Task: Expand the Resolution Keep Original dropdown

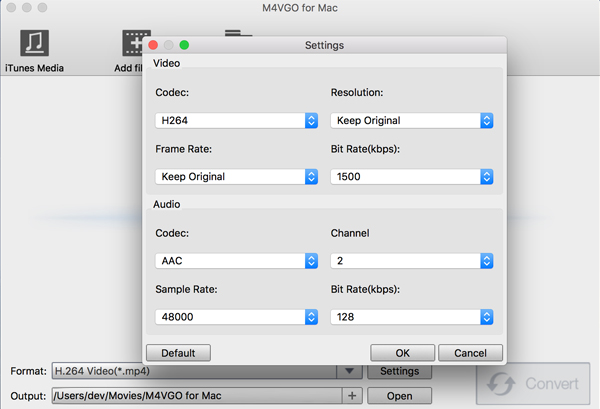Action: click(412, 121)
